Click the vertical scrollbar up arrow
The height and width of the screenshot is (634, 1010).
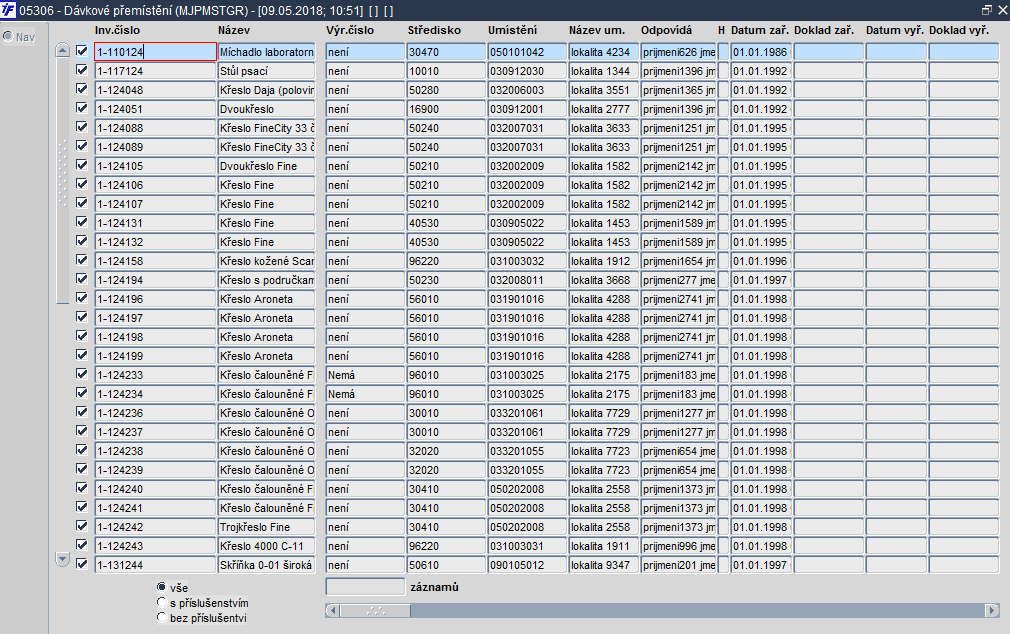[62, 50]
